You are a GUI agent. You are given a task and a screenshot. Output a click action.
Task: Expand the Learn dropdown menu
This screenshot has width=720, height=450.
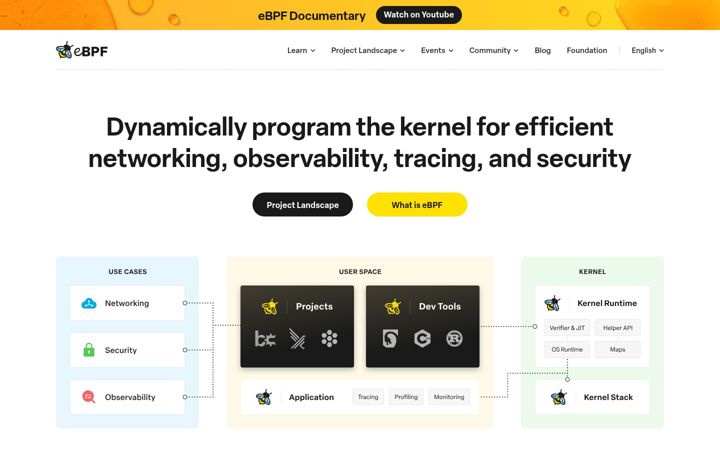[301, 51]
